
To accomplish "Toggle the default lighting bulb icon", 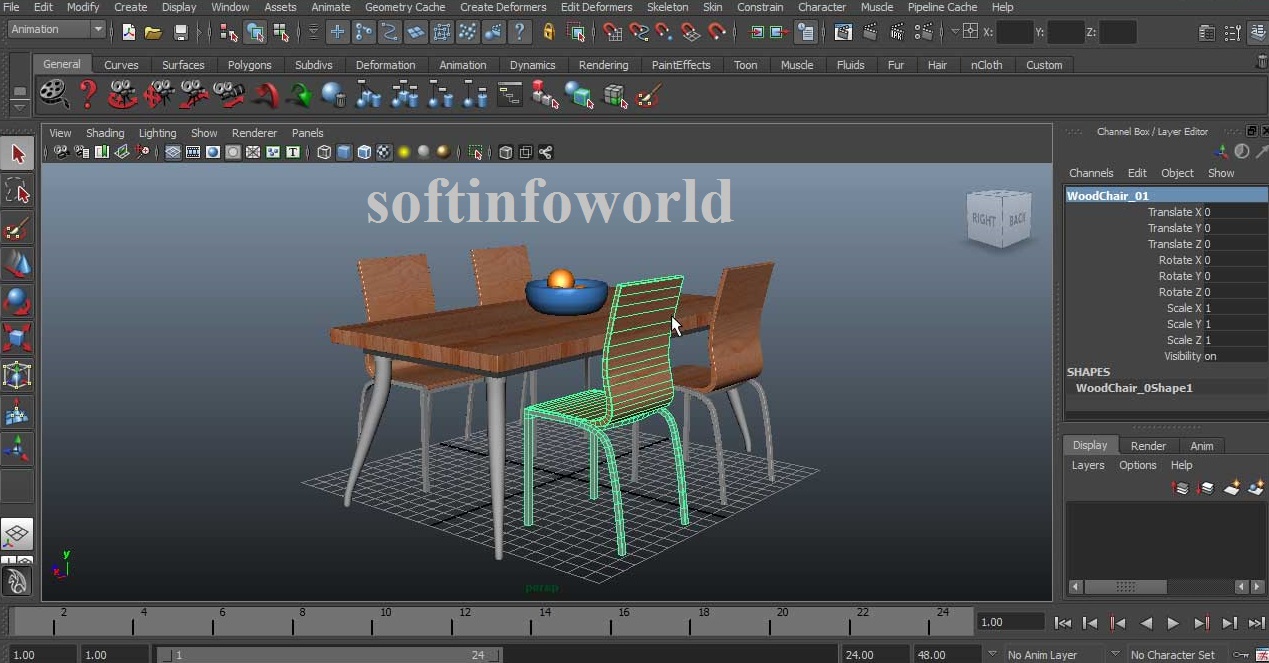I will [403, 152].
